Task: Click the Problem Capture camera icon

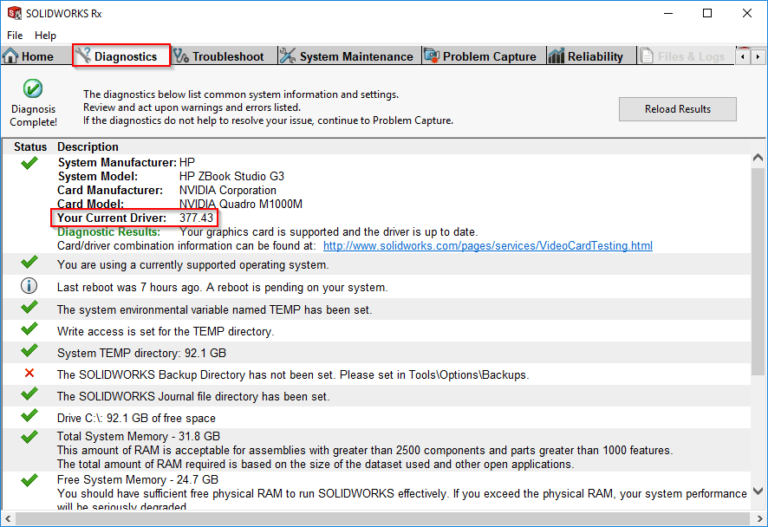Action: click(x=432, y=56)
